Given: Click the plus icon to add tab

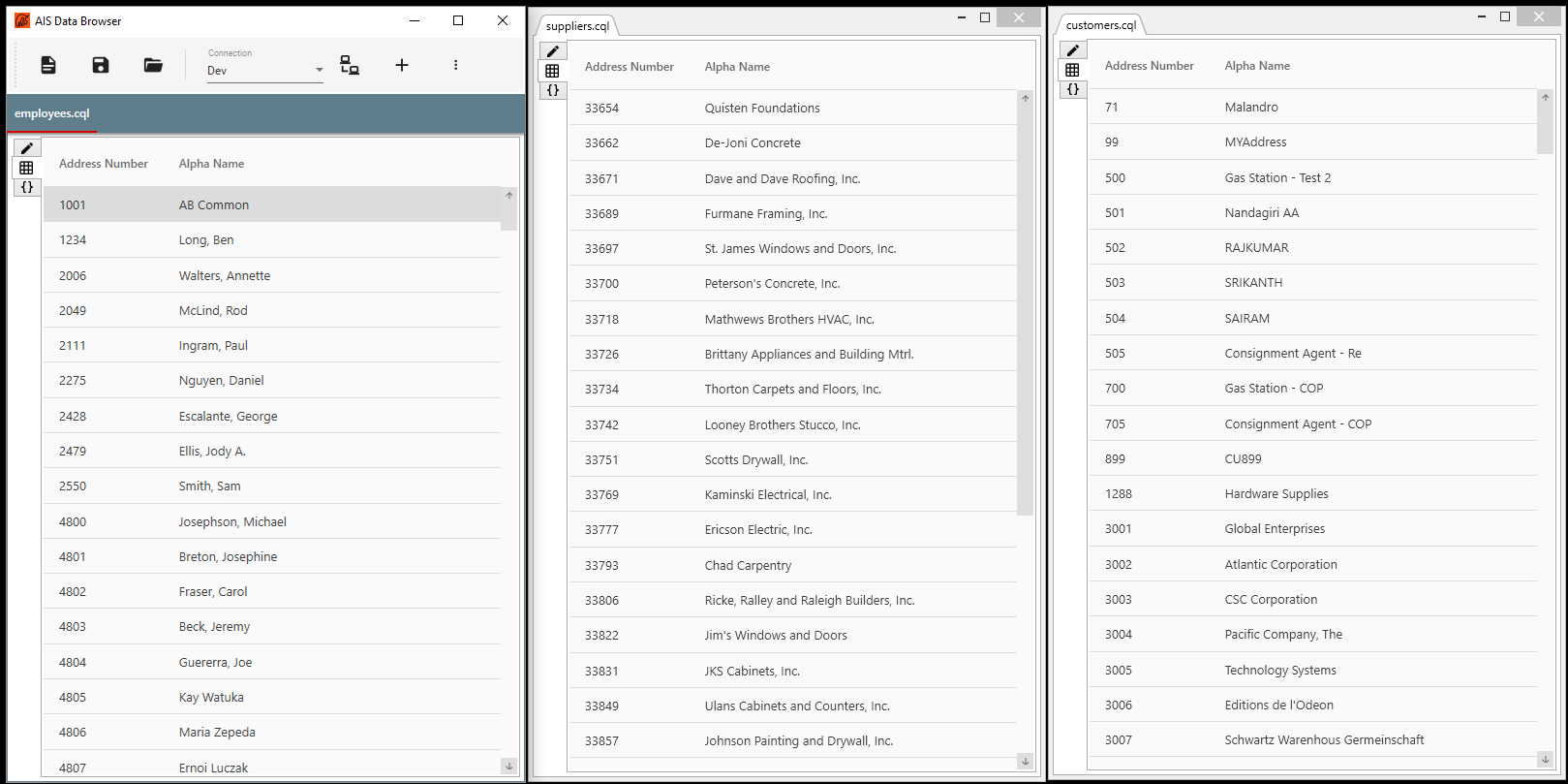Looking at the screenshot, I should (402, 65).
